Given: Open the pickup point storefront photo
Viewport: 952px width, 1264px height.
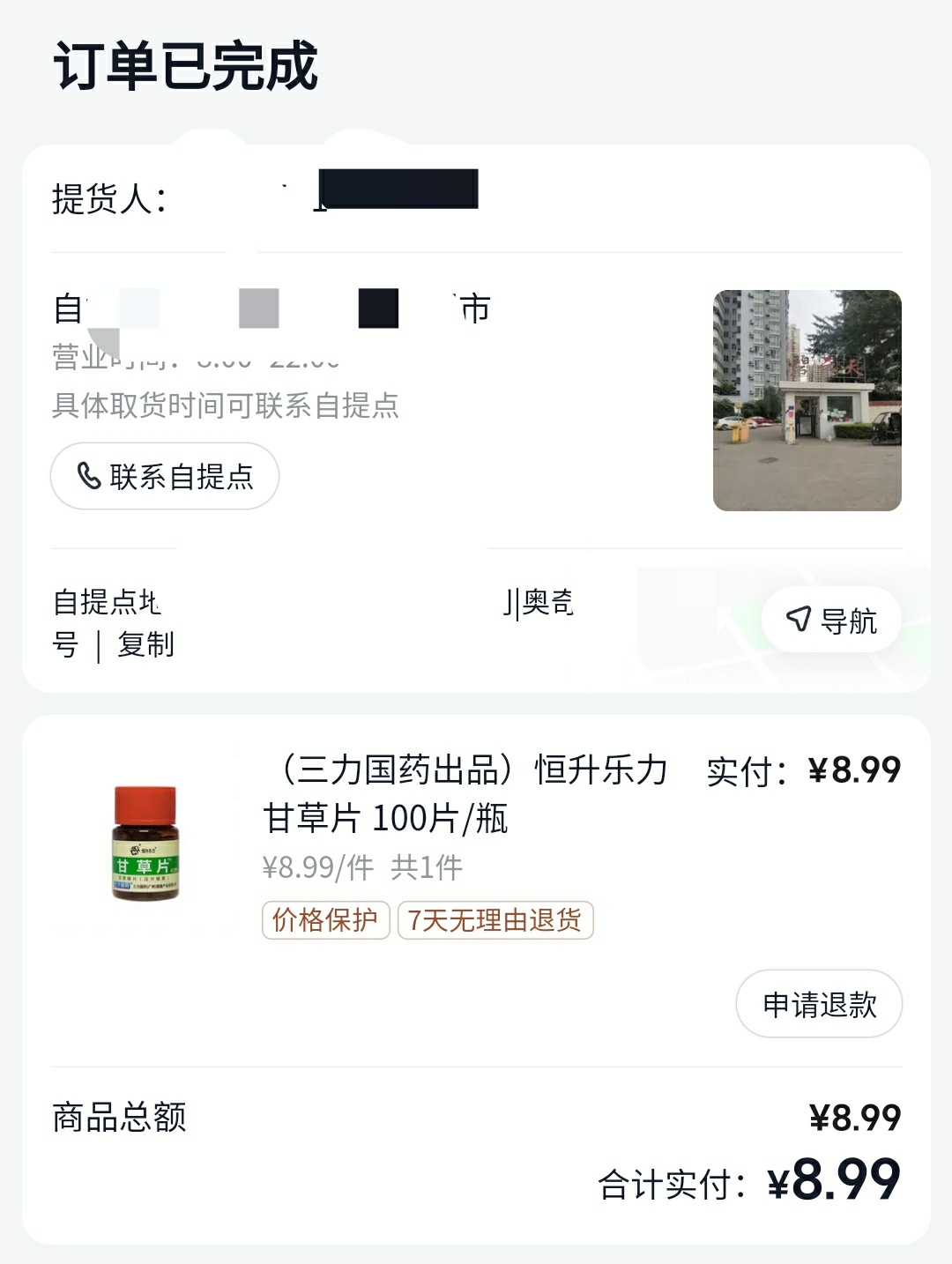Looking at the screenshot, I should coord(807,400).
